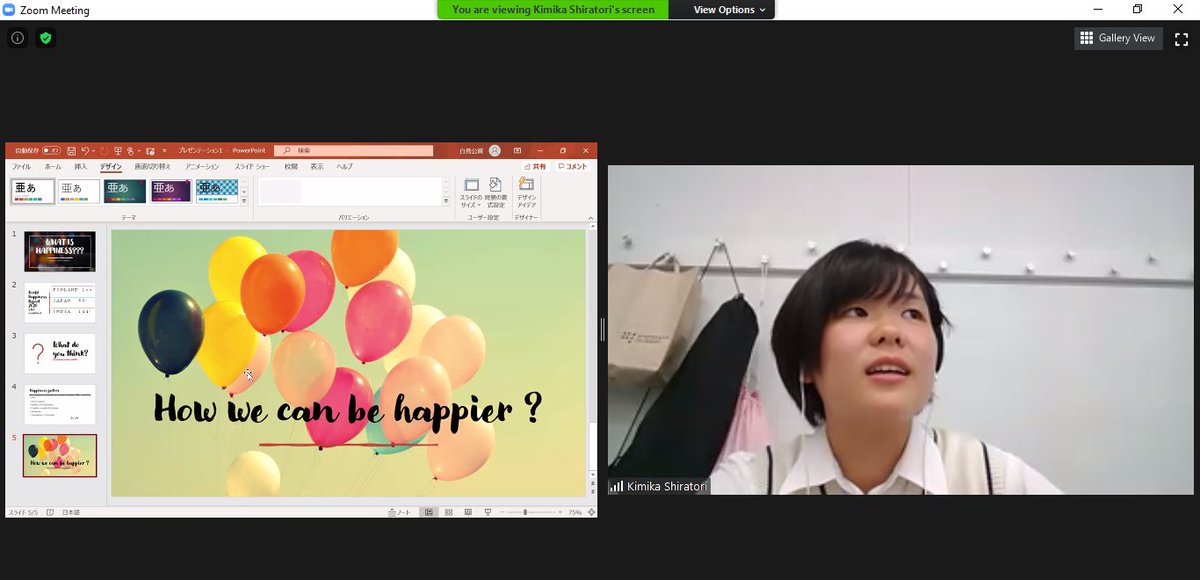The image size is (1200, 580).
Task: Start the slideshow from the status bar icon
Action: 488,511
